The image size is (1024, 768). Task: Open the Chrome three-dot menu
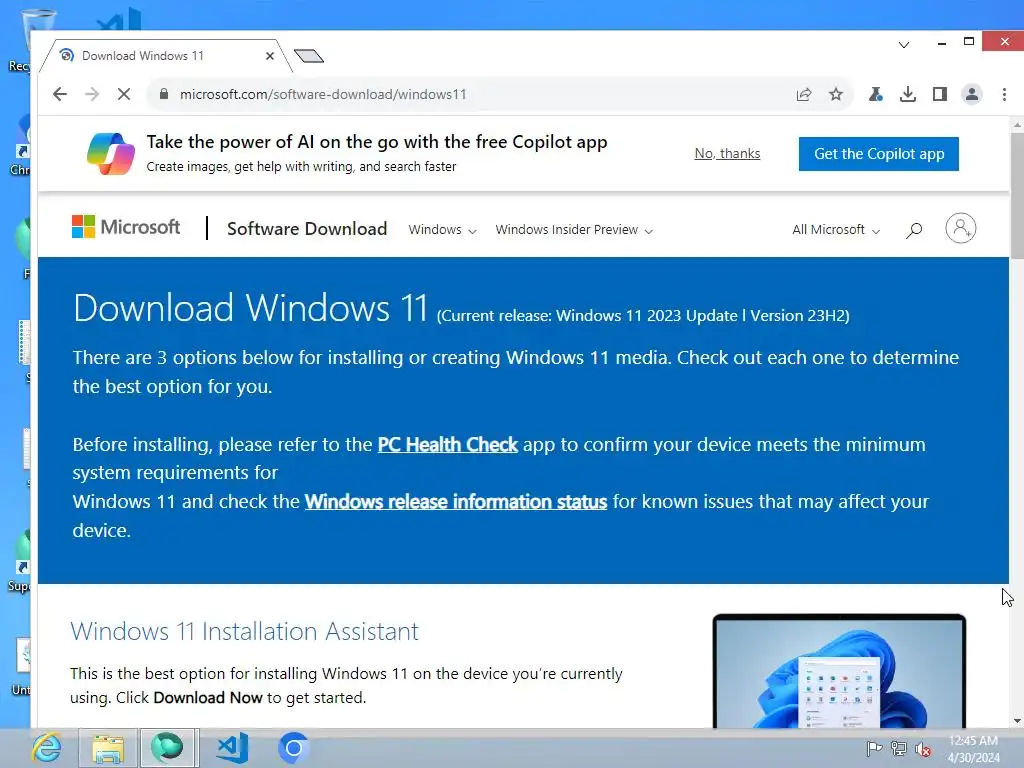[x=1004, y=94]
